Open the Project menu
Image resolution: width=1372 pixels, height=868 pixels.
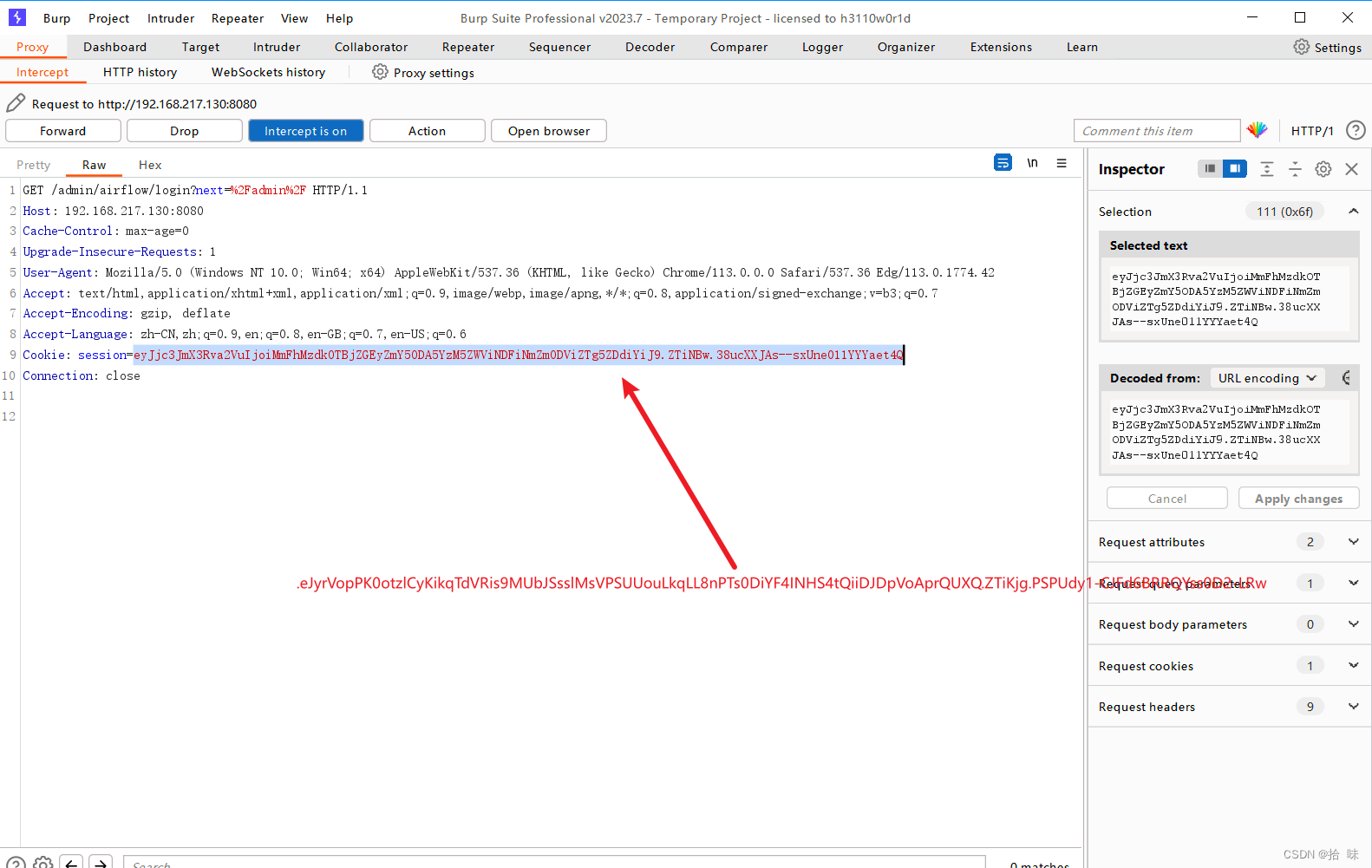click(x=108, y=18)
